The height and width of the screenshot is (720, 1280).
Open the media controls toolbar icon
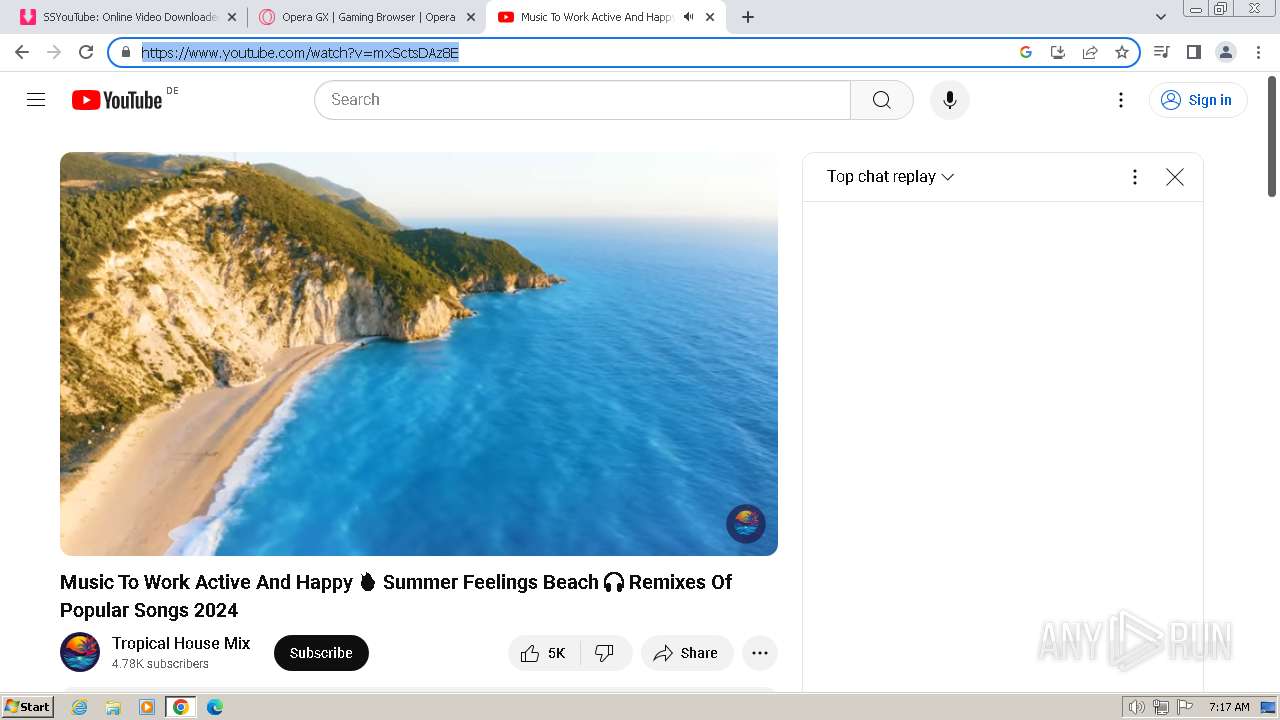pos(1161,52)
